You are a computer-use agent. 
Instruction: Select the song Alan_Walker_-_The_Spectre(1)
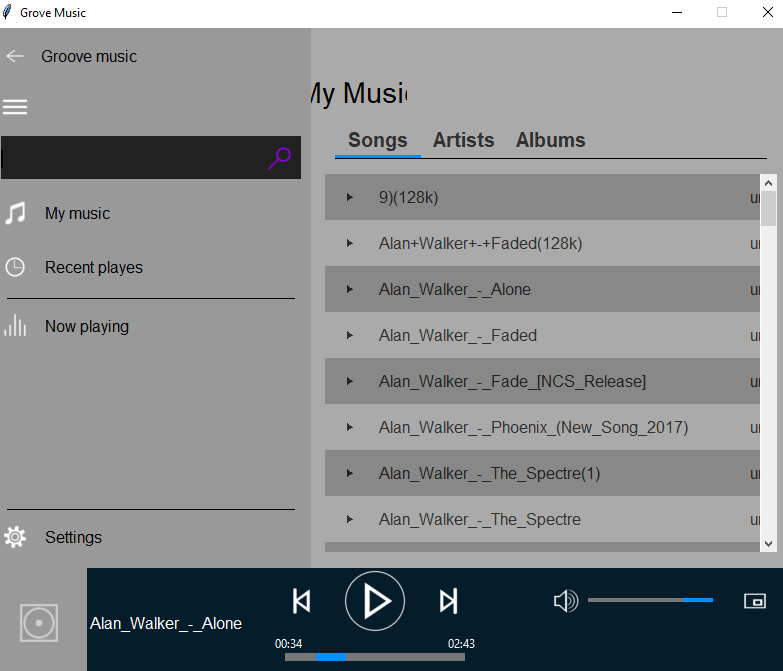click(x=542, y=473)
